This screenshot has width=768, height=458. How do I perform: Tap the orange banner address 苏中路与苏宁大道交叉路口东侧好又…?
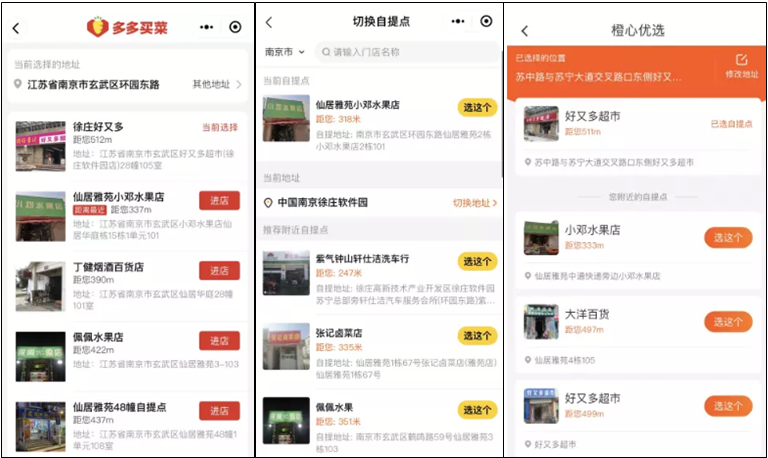pos(598,77)
